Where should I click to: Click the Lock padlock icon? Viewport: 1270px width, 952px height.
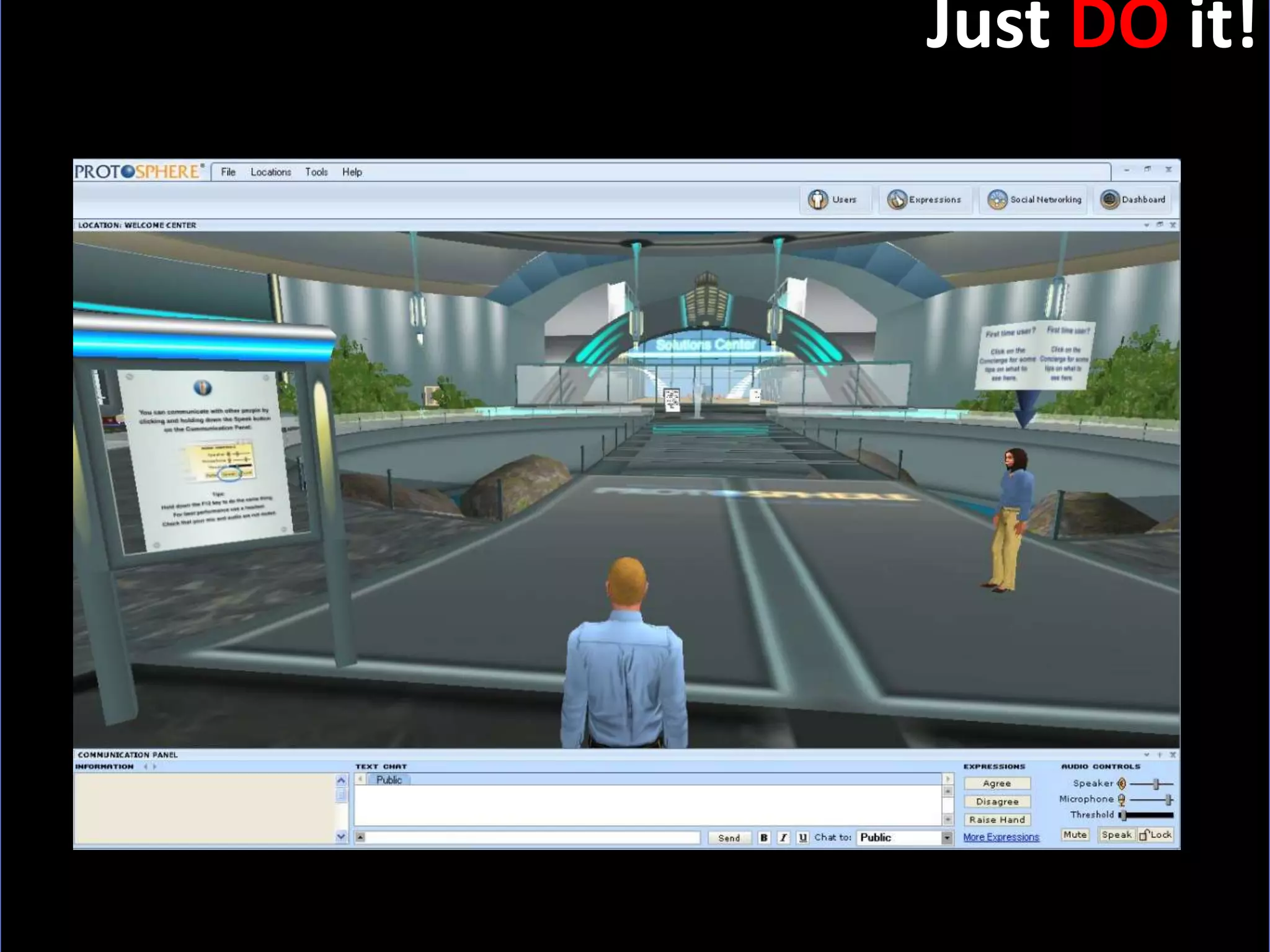[1145, 835]
